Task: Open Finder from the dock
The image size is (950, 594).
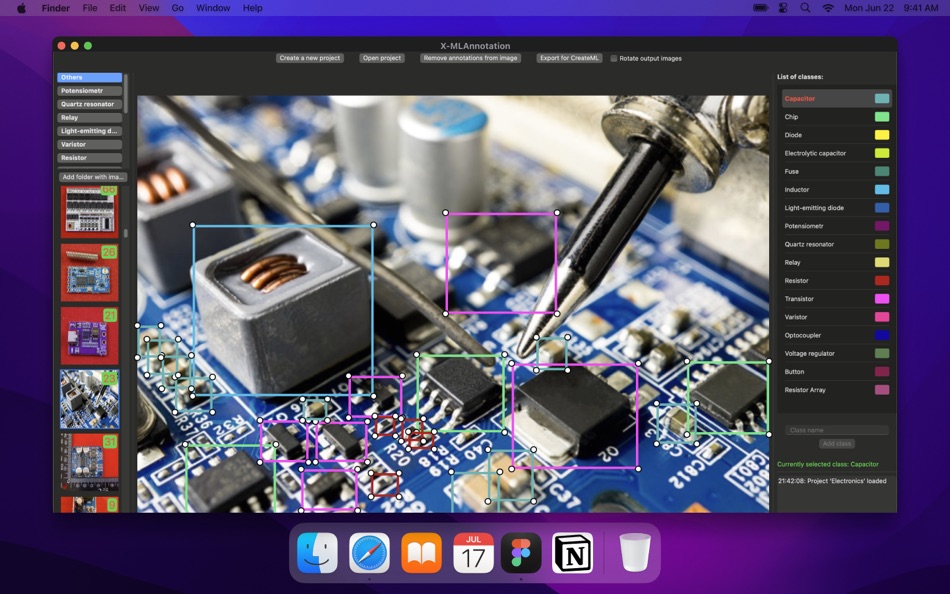Action: [317, 553]
